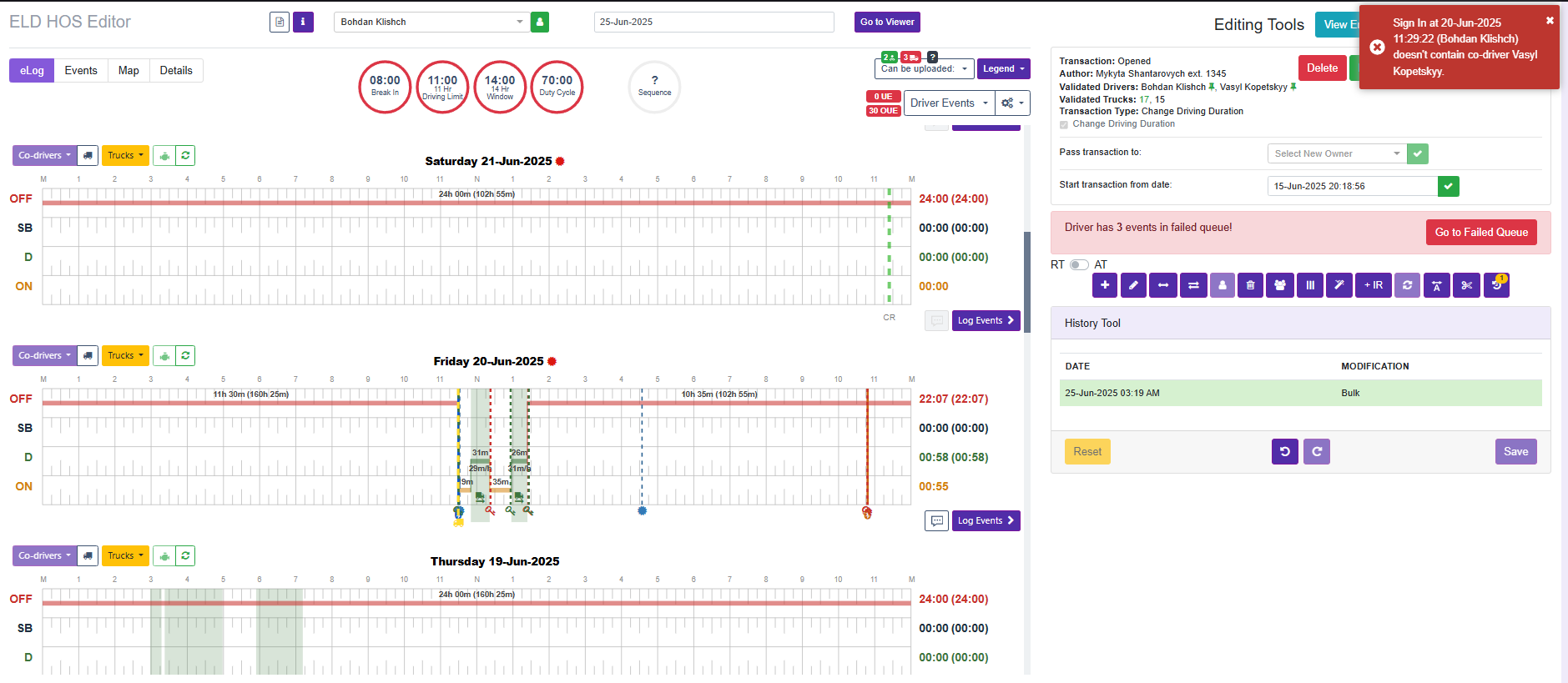Open the Select New Owner dropdown

coord(1337,153)
